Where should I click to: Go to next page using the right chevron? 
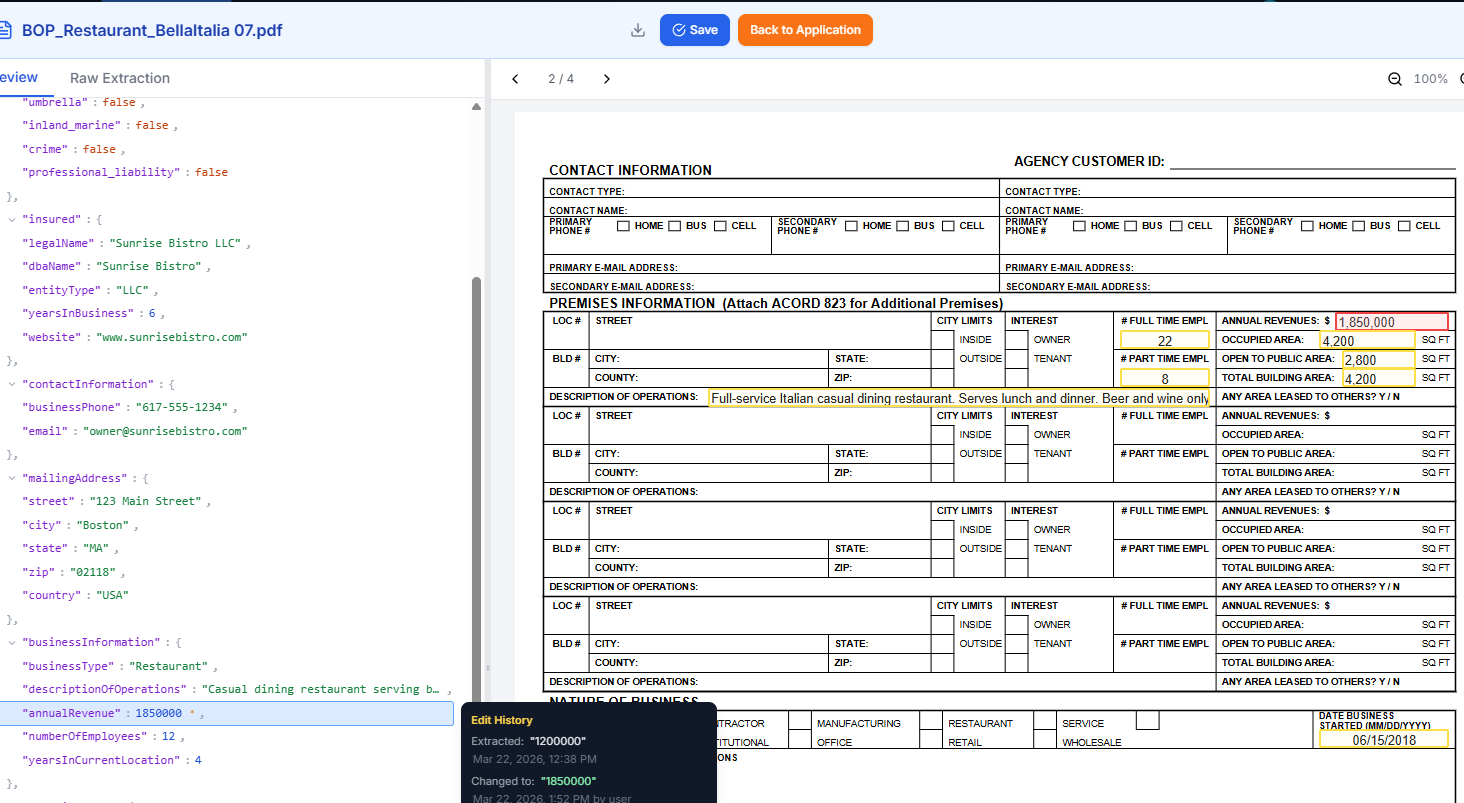(607, 78)
